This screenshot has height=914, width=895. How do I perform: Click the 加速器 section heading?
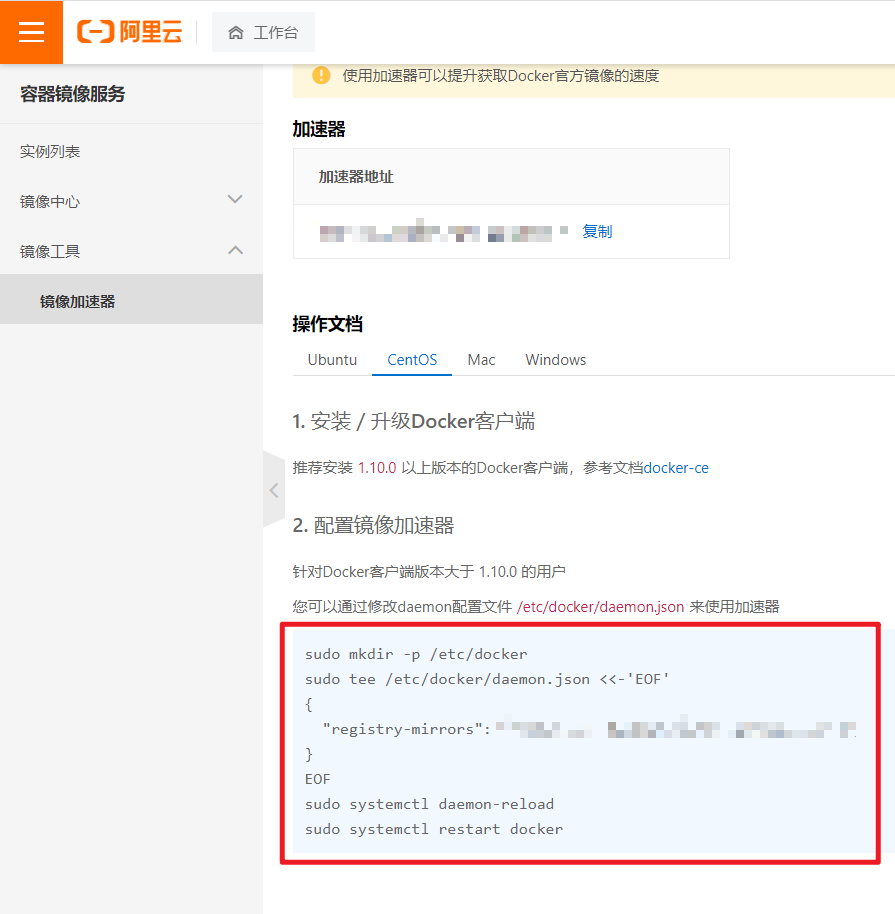319,129
